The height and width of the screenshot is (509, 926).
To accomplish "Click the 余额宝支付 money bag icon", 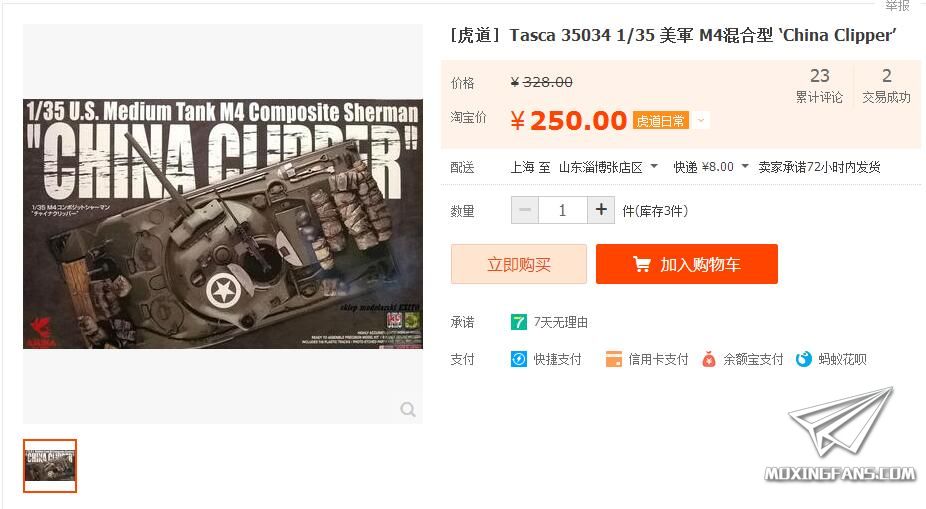I will pyautogui.click(x=709, y=359).
